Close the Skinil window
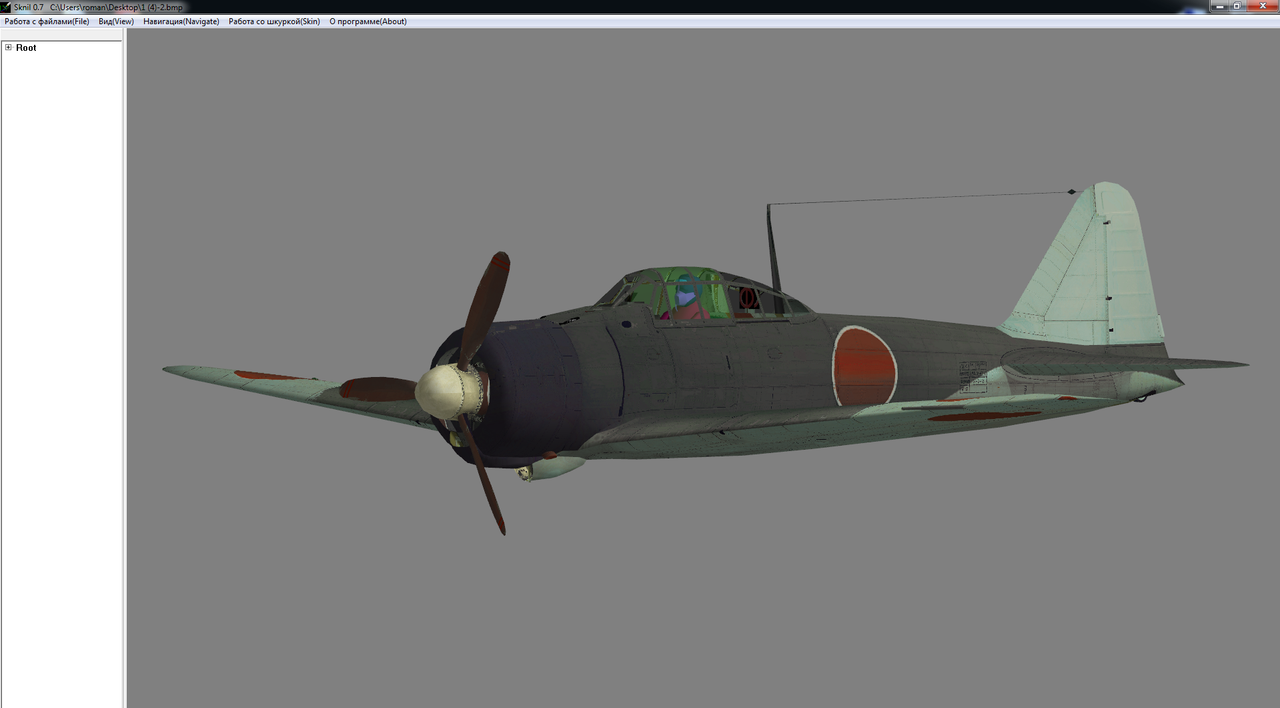 [1262, 6]
